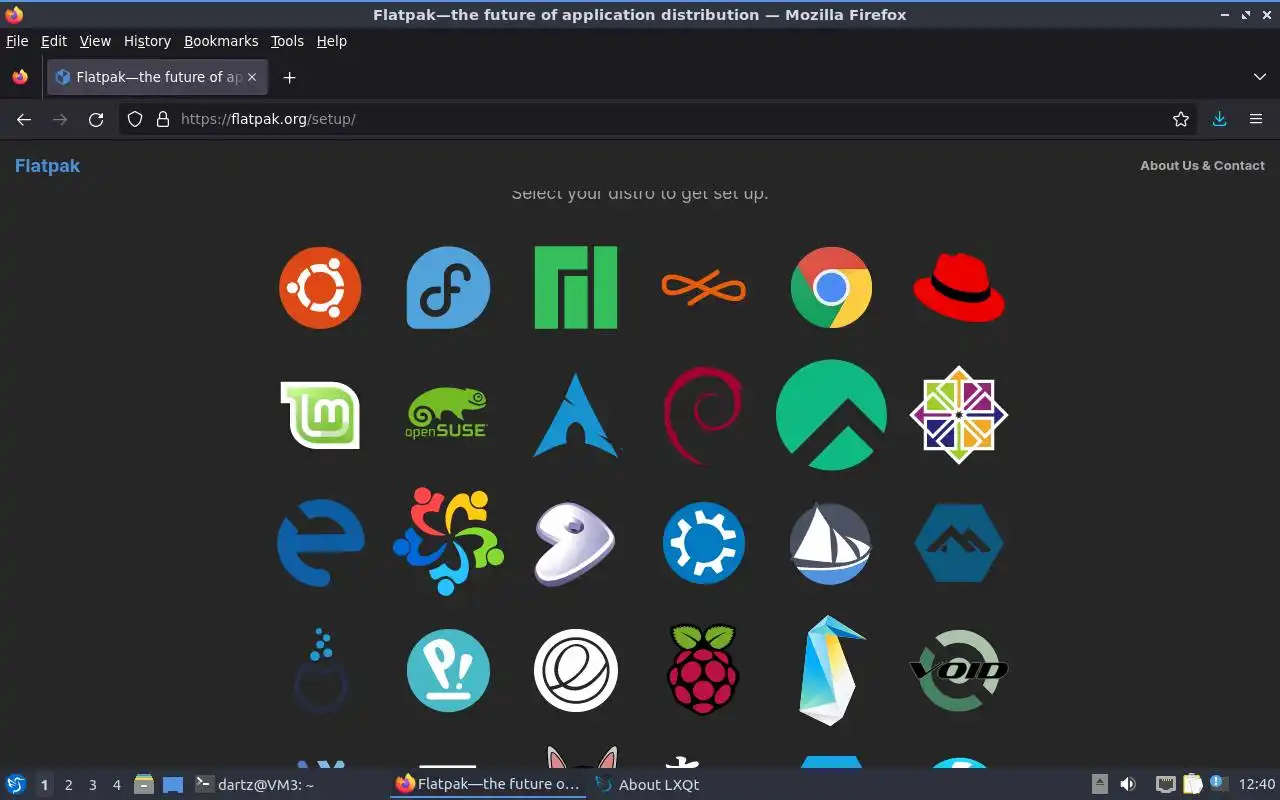
Task: Click the flatpak.org URL address bar
Action: tap(660, 119)
